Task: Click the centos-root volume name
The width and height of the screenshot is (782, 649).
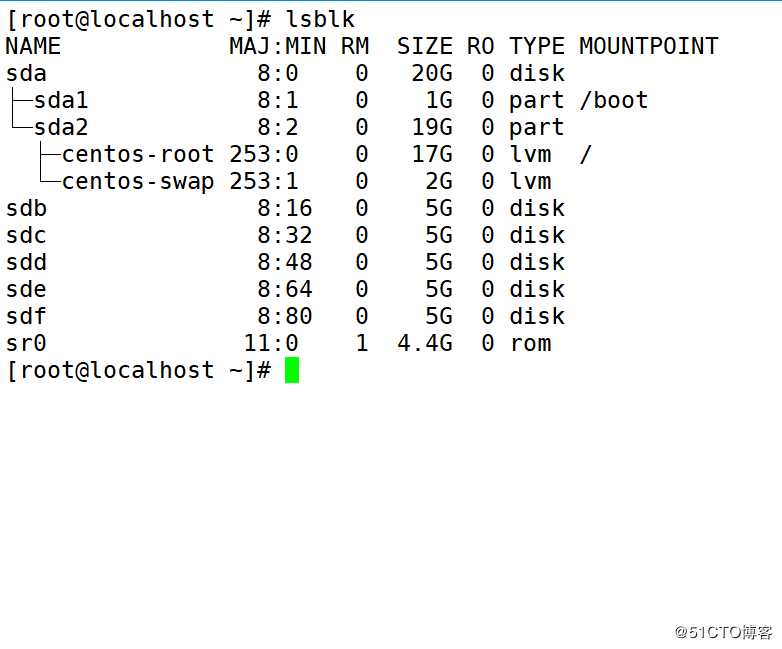Action: 138,154
